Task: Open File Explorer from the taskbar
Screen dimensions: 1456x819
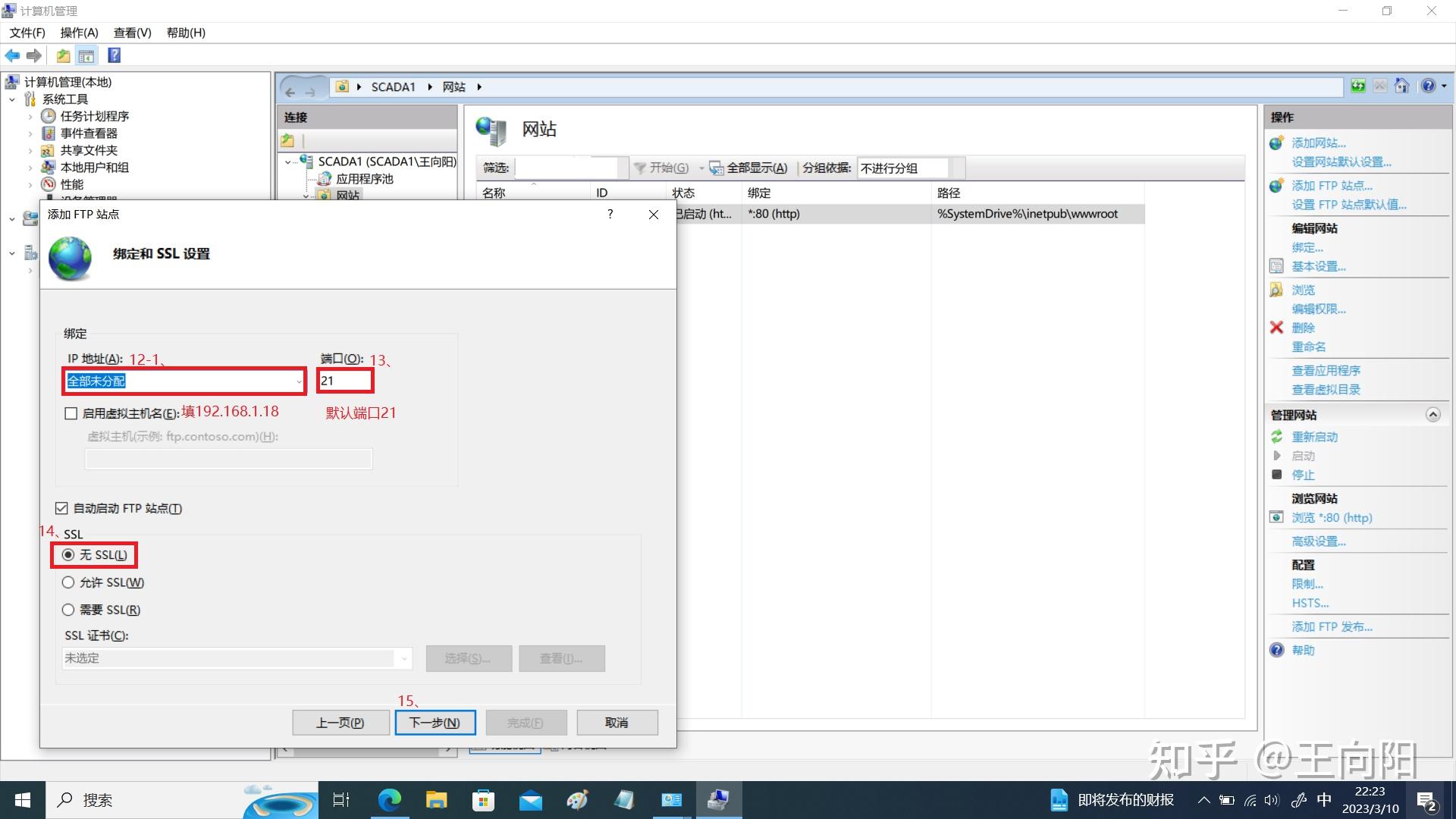Action: click(x=436, y=800)
